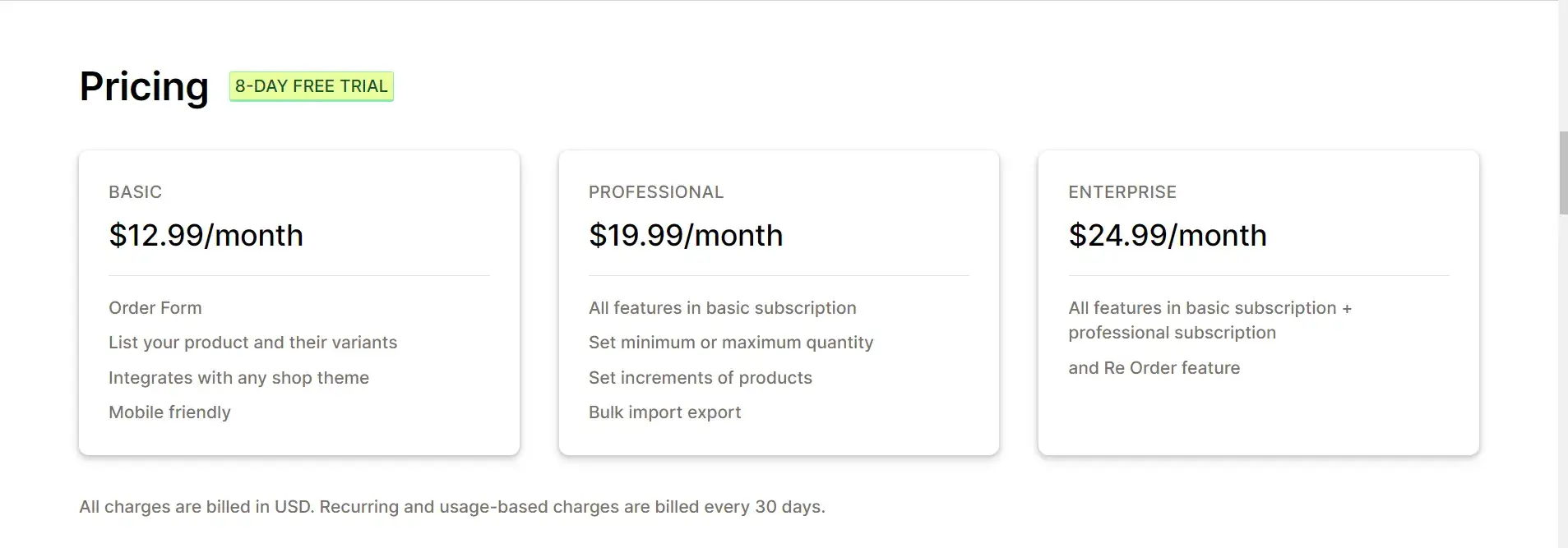
Task: Click 'List your product and their variants'
Action: point(252,343)
